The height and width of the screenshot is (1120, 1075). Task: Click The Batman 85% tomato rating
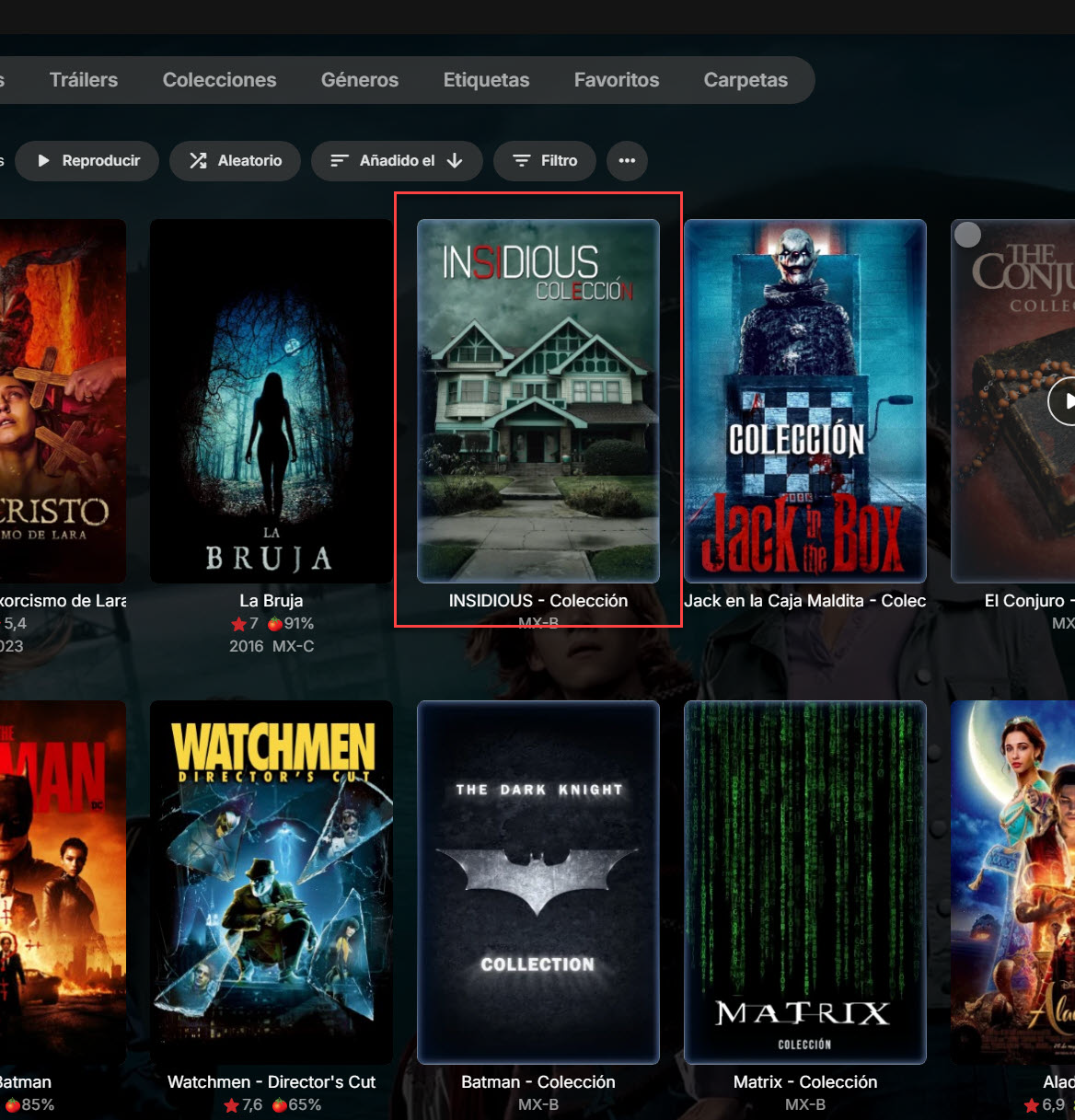pos(30,1105)
